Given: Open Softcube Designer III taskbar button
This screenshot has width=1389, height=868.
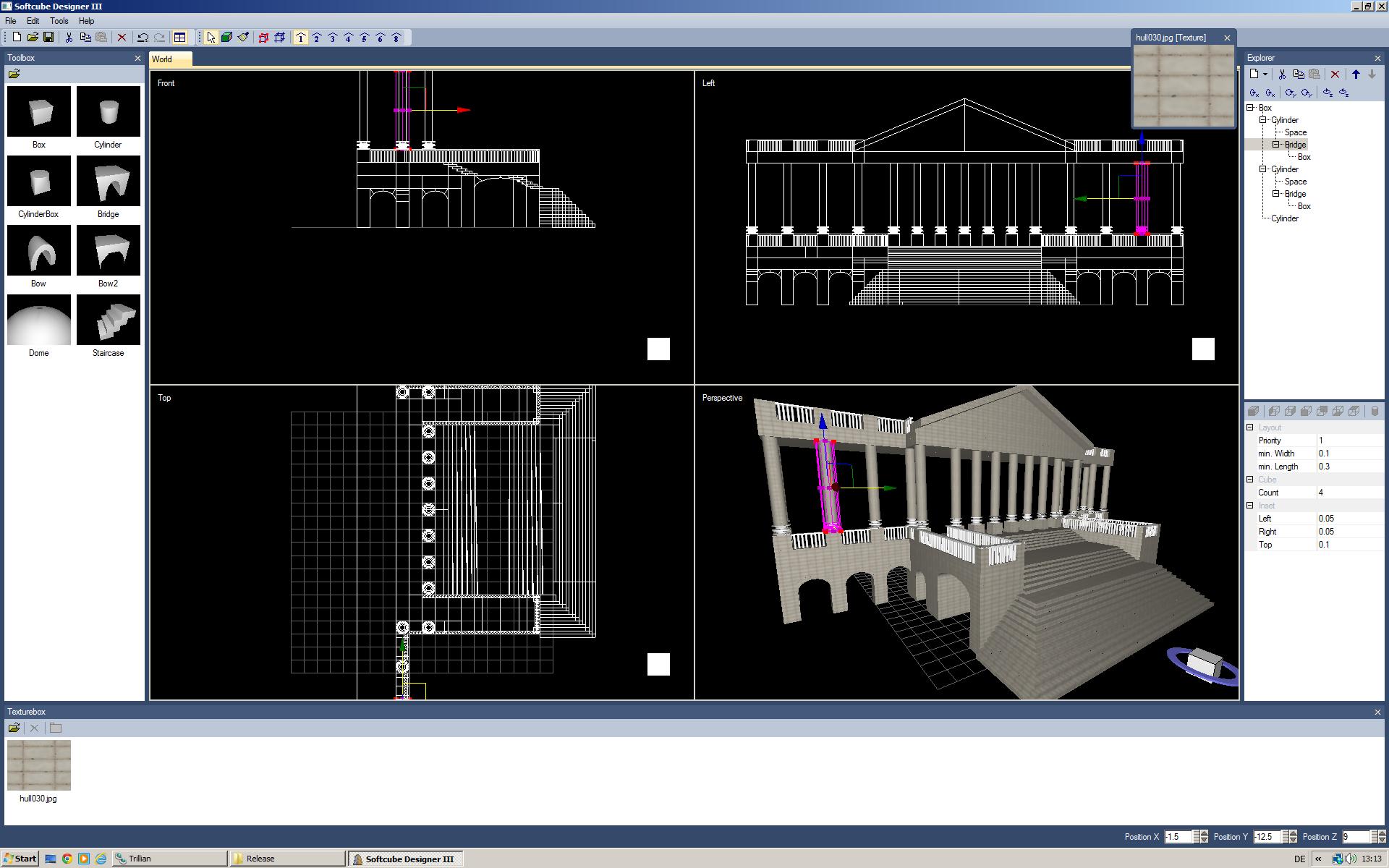Looking at the screenshot, I should 405,859.
